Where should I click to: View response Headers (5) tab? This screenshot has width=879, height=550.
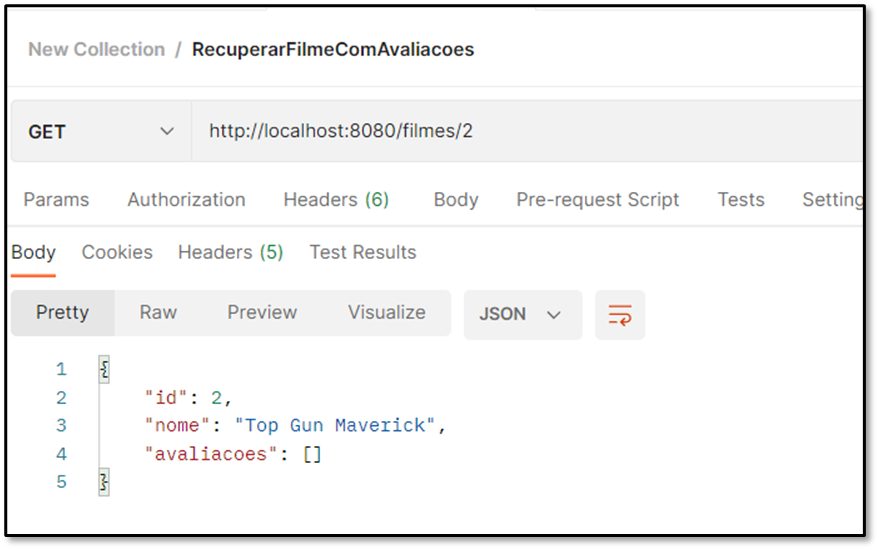coord(230,252)
